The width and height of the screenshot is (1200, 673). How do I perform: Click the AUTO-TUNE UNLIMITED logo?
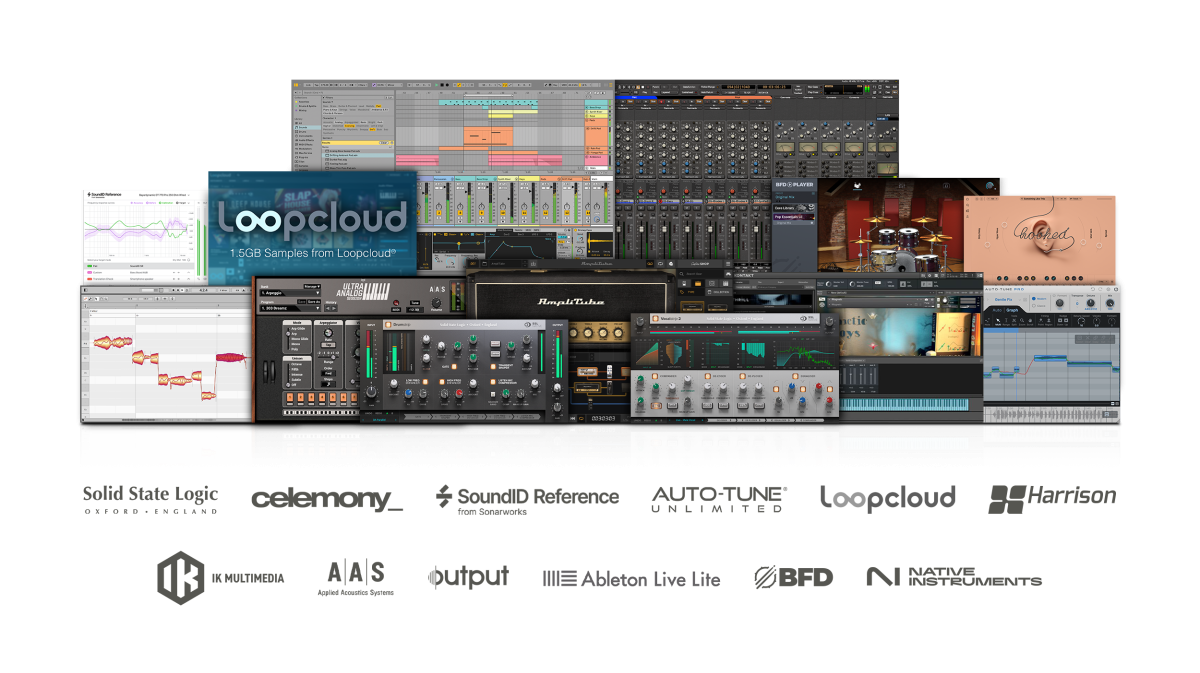coord(719,499)
